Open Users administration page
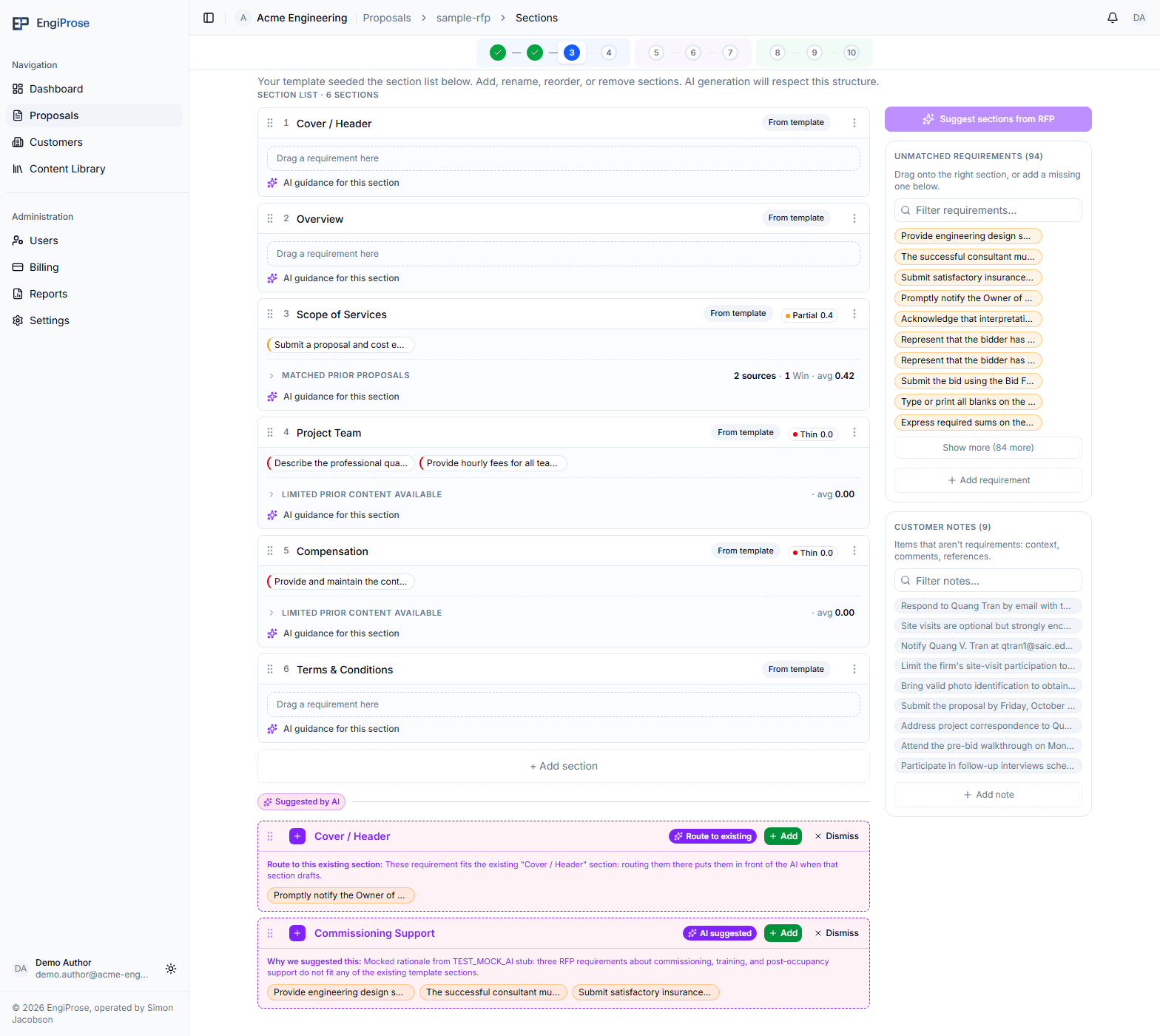Screen dimensions: 1160x1036 click(x=94, y=240)
